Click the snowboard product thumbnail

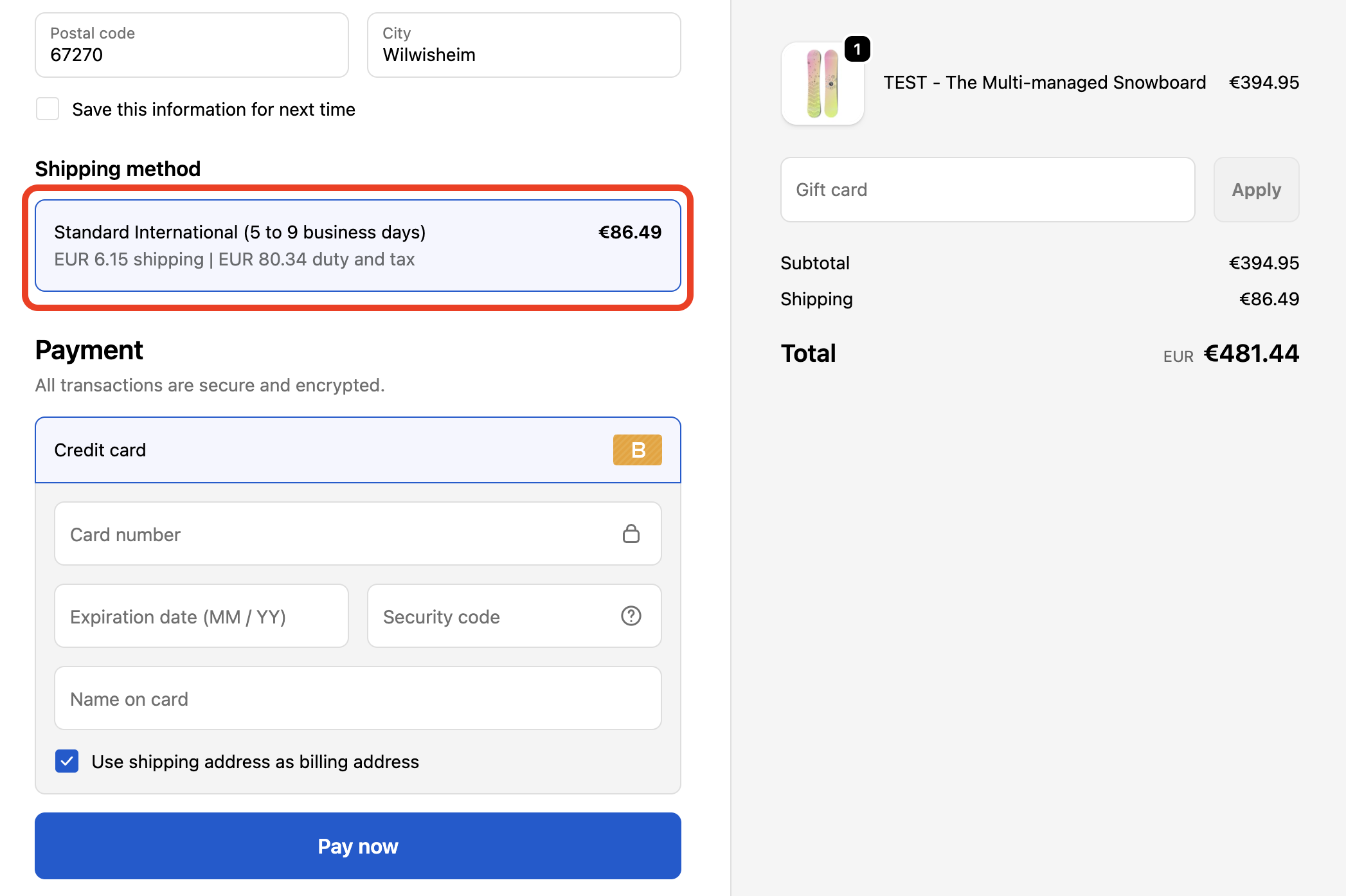pyautogui.click(x=821, y=84)
